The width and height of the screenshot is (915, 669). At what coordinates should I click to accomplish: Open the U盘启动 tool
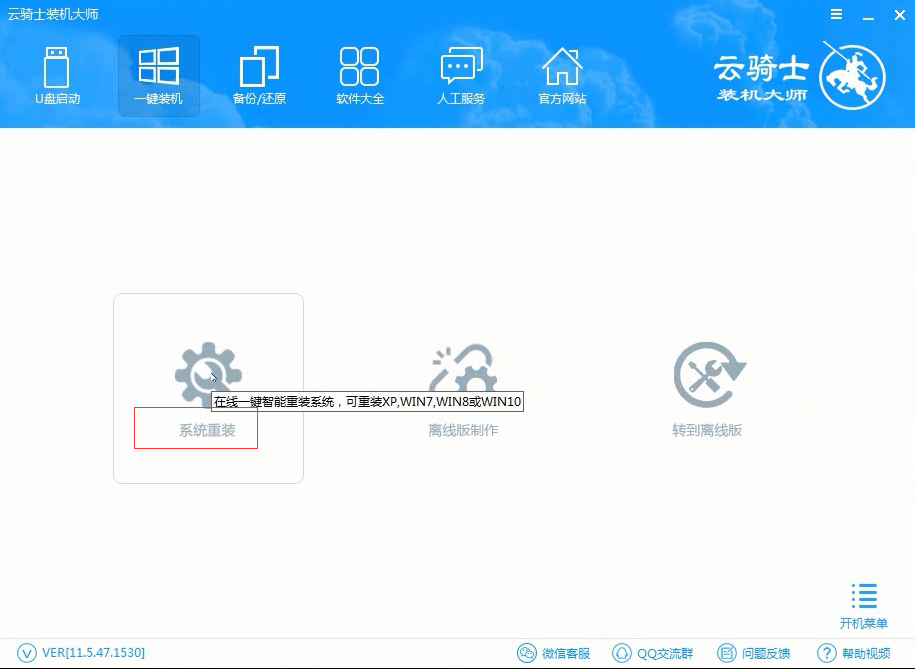coord(57,76)
